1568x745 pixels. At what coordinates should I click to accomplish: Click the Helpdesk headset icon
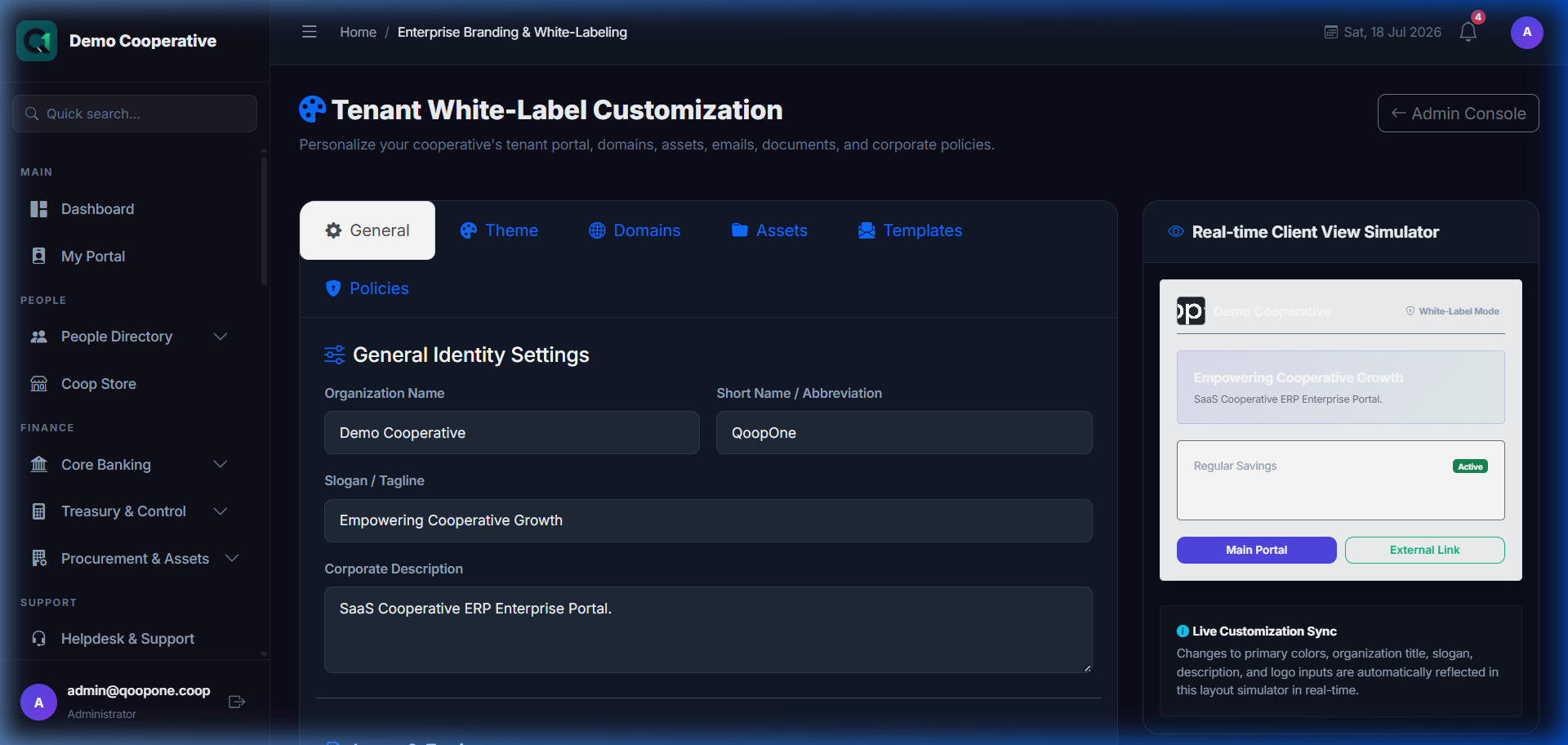(x=38, y=638)
